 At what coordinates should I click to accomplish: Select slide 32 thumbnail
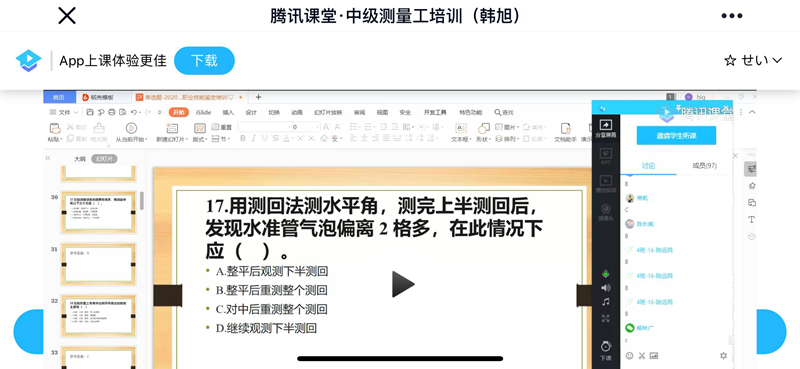click(x=98, y=316)
